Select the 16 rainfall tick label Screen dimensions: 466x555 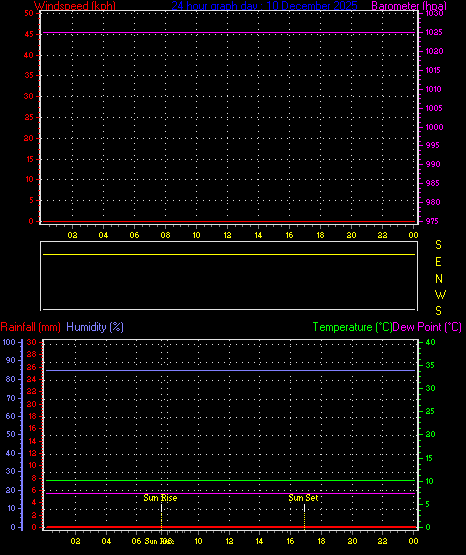click(32, 428)
